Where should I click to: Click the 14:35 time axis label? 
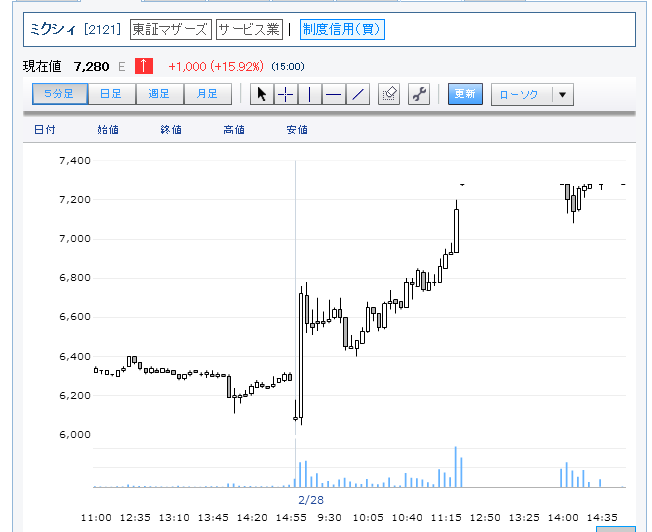pos(602,518)
